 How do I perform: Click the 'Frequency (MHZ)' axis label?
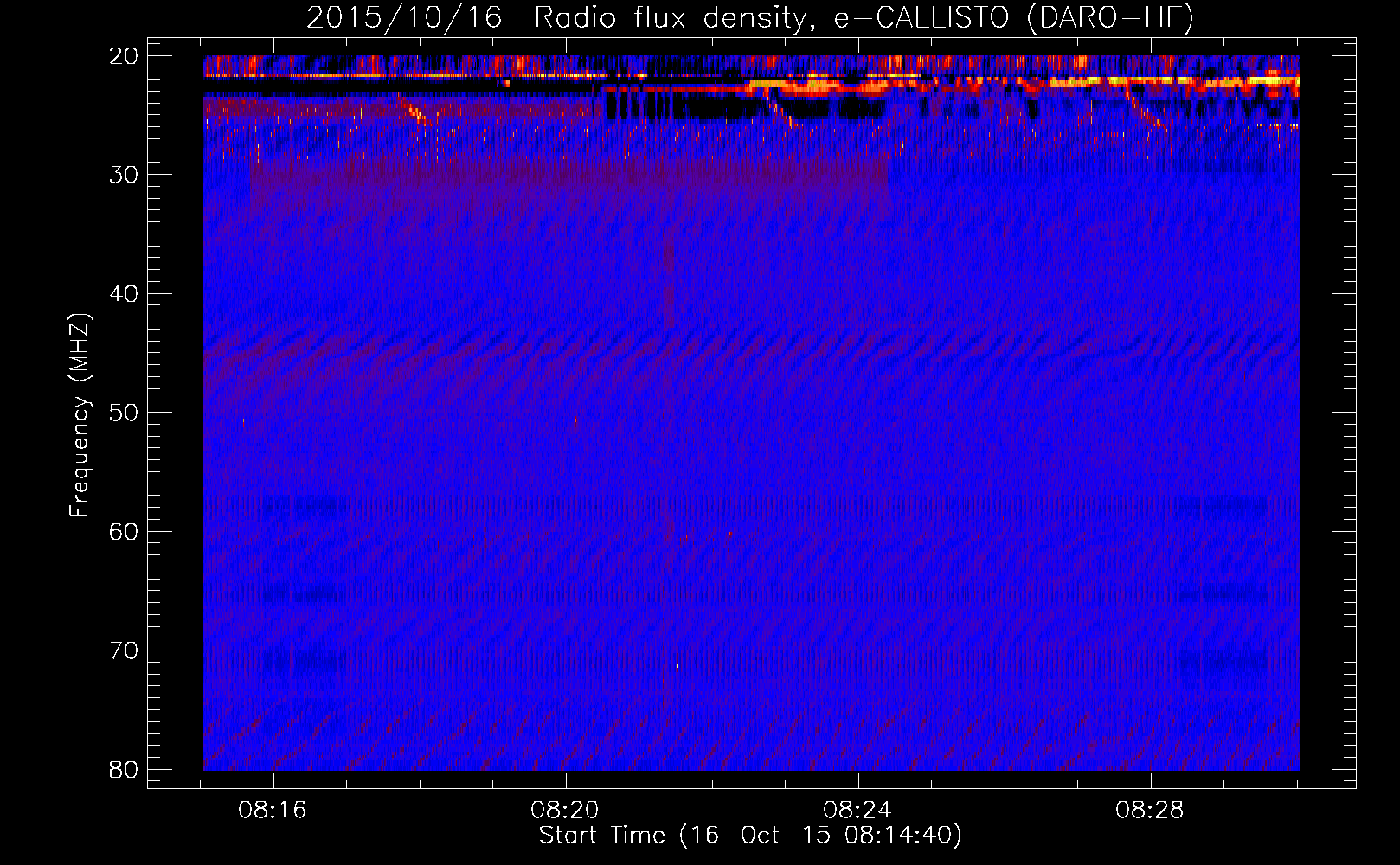pos(80,415)
